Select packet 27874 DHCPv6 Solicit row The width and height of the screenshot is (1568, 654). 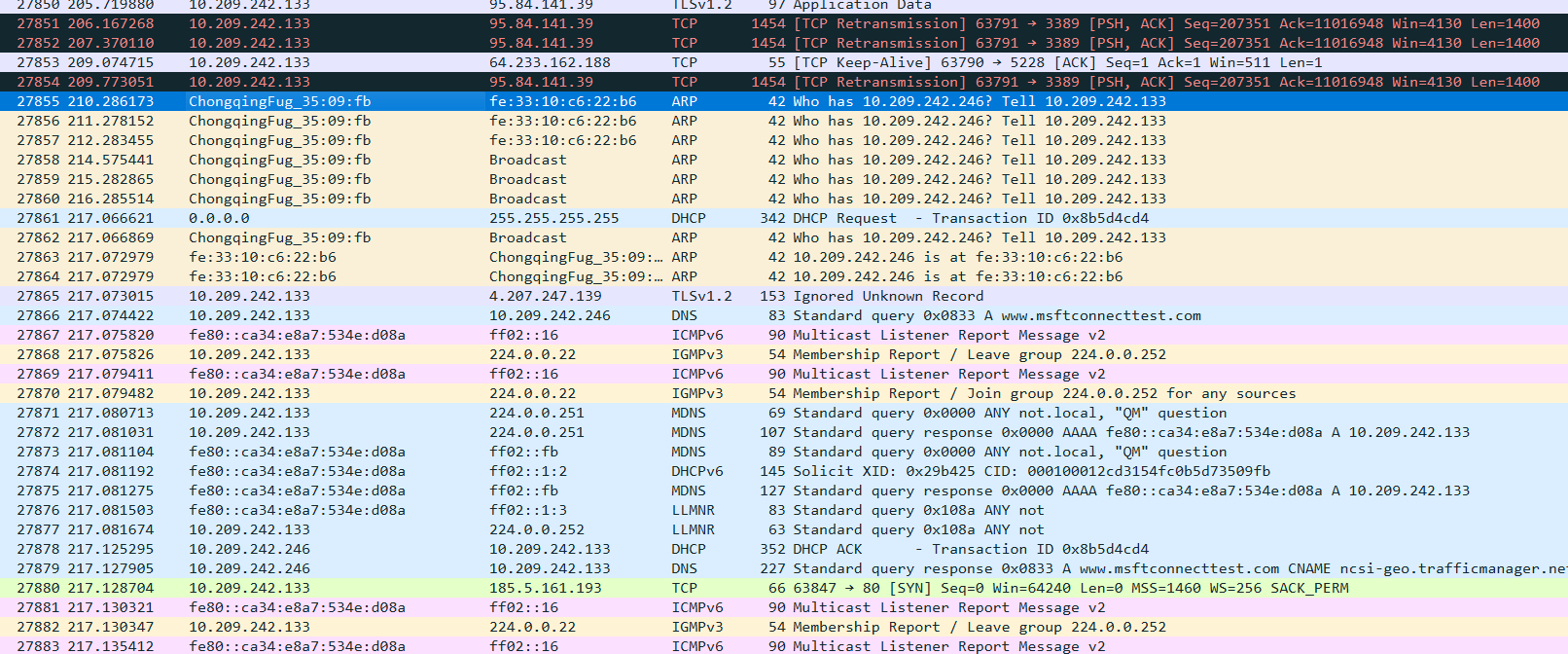click(778, 471)
